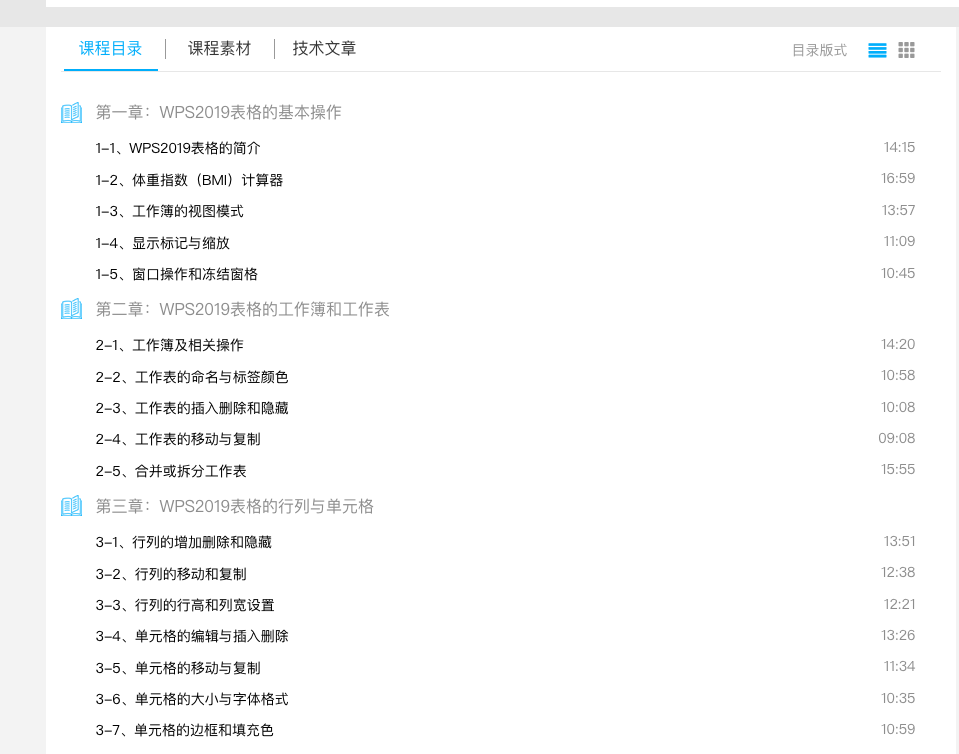Play lesson 2-3、工作表的插入删除和隐藏
959x754 pixels.
192,408
